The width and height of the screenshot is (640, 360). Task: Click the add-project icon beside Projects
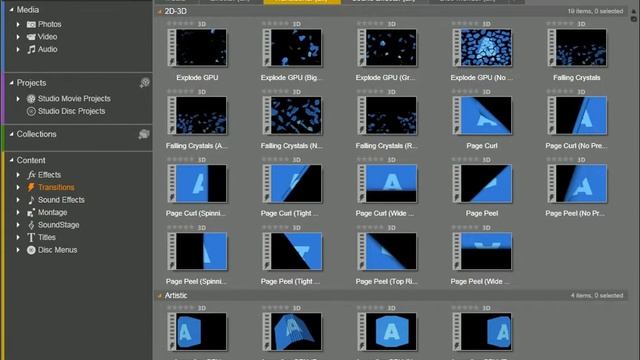[x=144, y=83]
